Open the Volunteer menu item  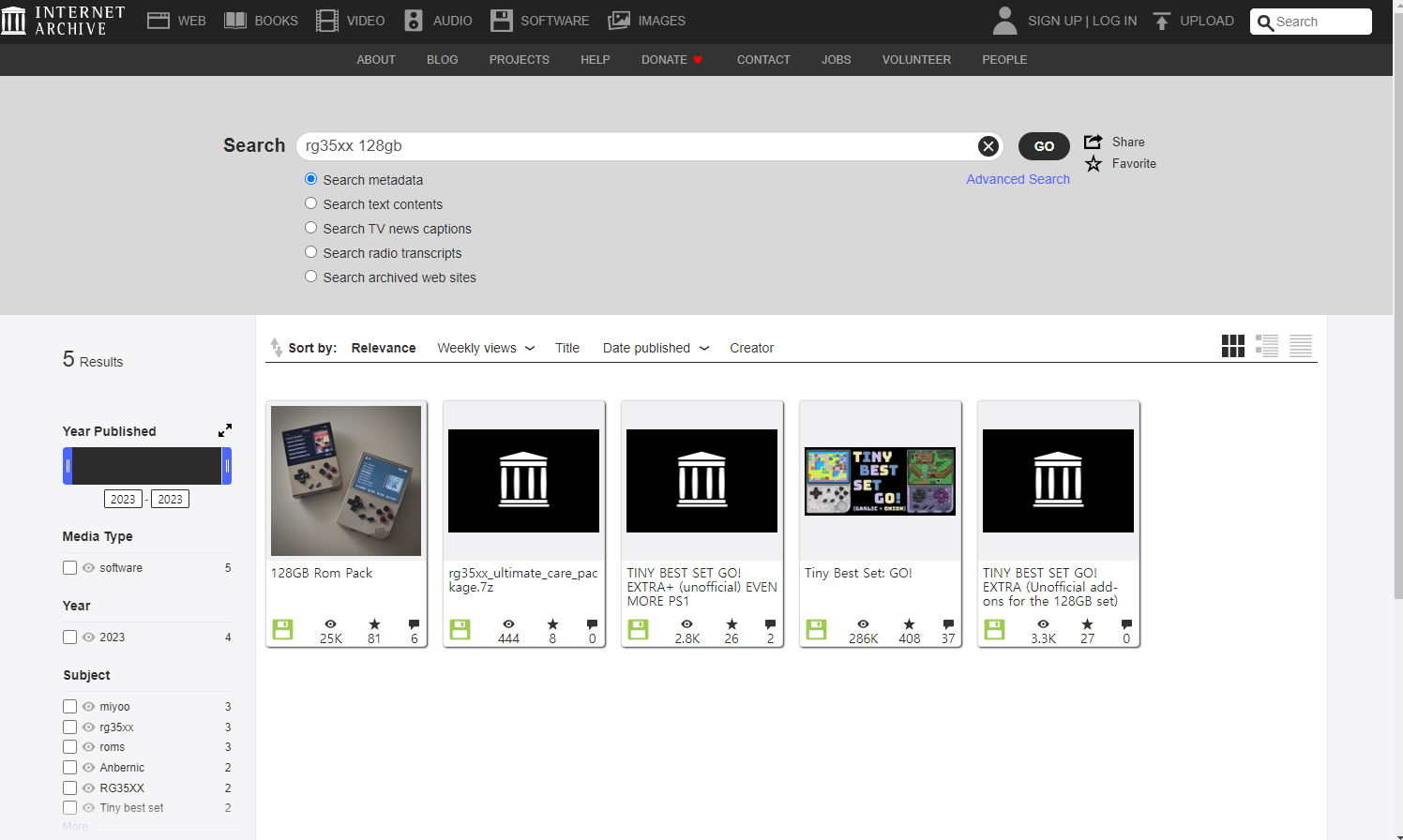(916, 60)
